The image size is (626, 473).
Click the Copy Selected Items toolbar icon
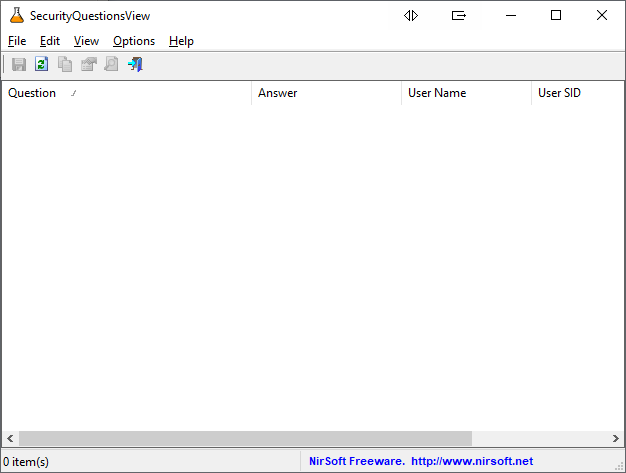pyautogui.click(x=65, y=64)
